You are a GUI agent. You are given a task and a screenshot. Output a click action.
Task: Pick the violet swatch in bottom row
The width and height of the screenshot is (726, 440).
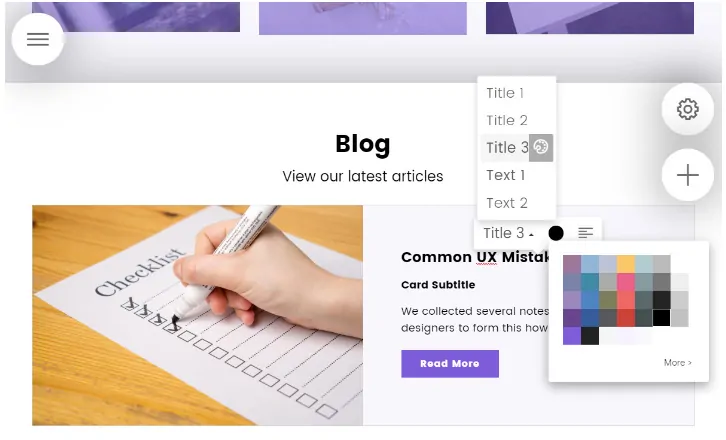(572, 336)
